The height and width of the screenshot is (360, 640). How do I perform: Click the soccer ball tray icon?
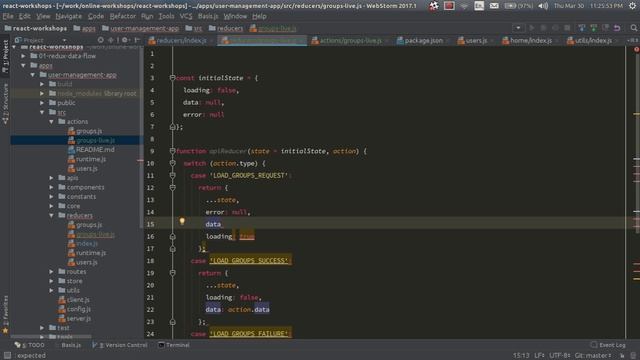[433, 6]
